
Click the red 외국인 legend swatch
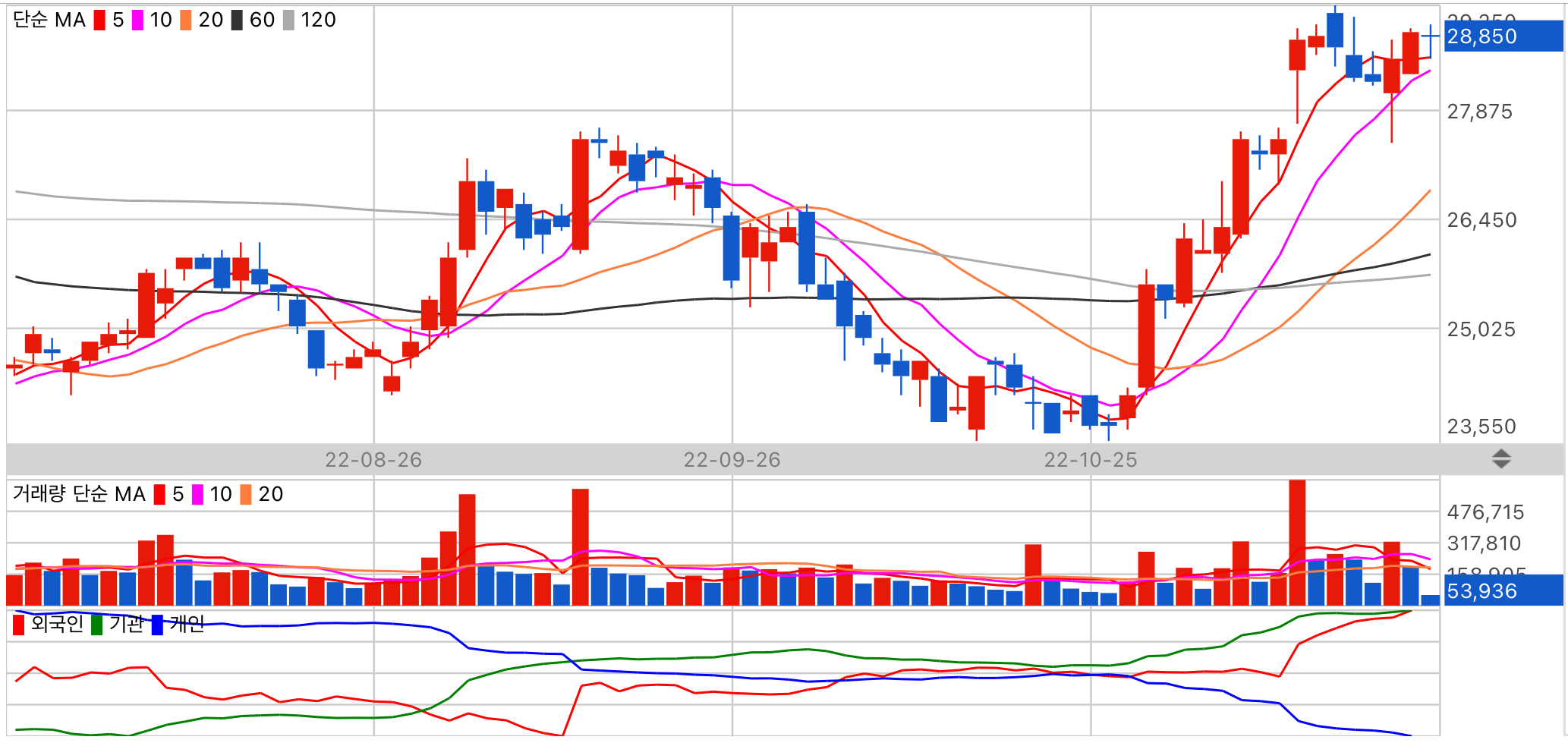[x=18, y=625]
